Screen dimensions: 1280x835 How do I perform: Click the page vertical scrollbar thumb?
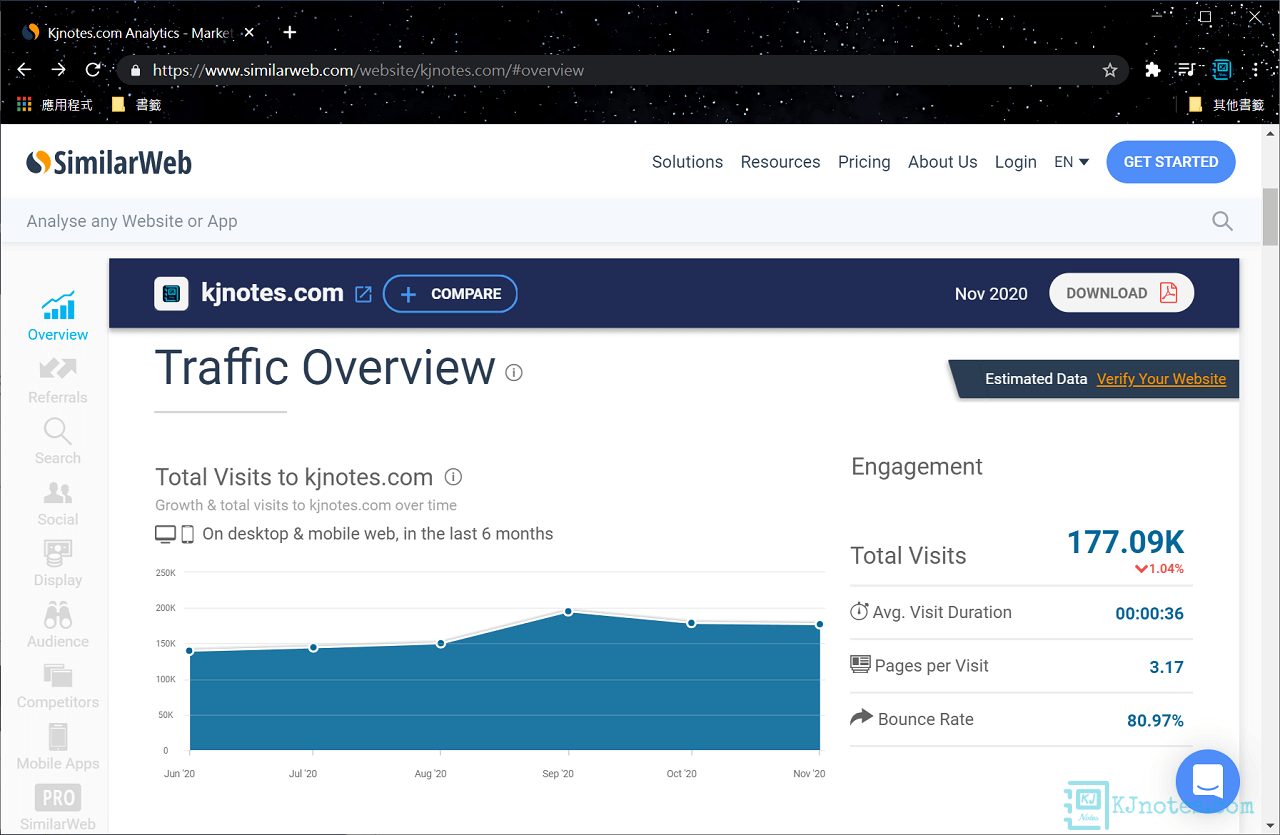tap(1270, 216)
